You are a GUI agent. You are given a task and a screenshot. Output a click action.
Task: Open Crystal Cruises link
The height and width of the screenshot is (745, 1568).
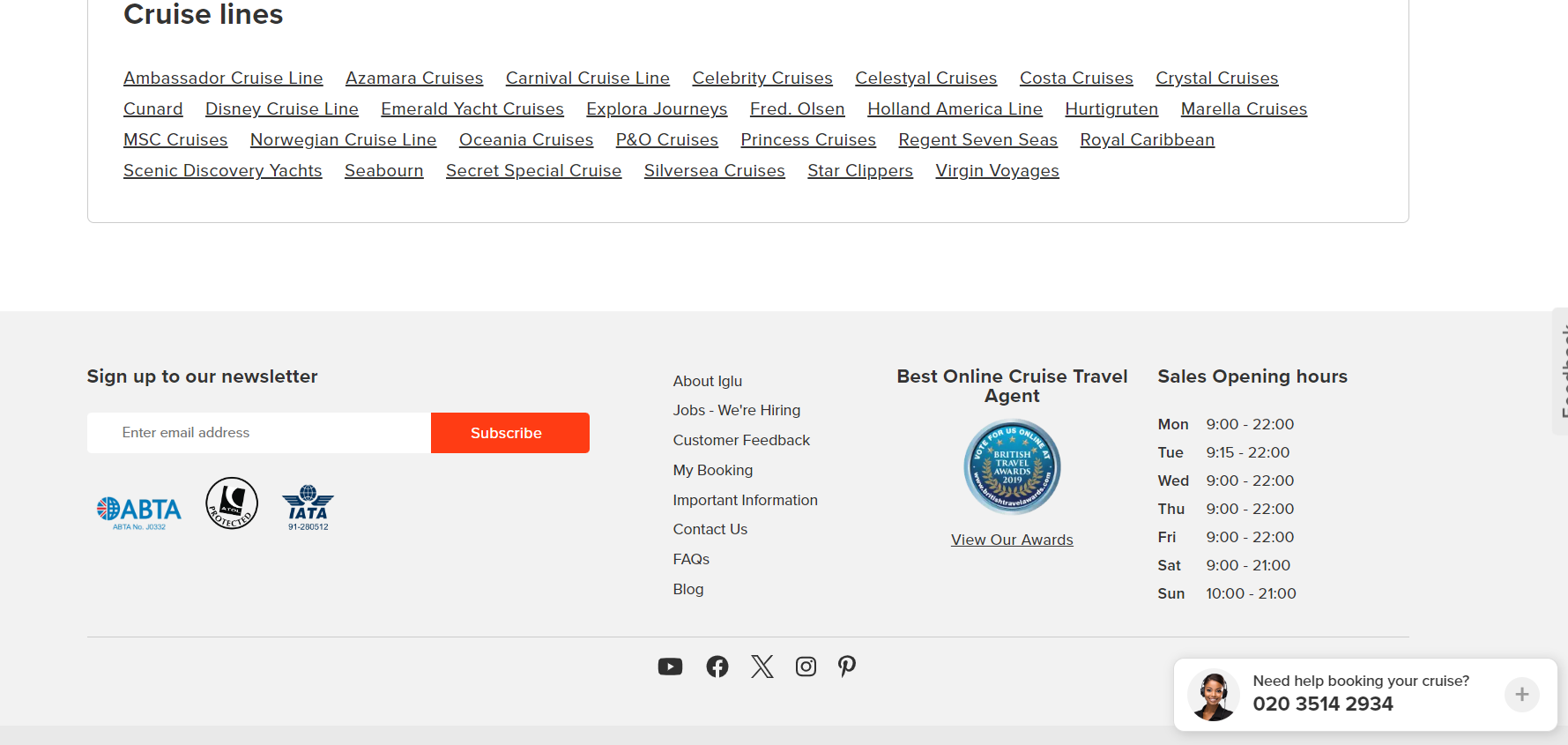(x=1217, y=78)
